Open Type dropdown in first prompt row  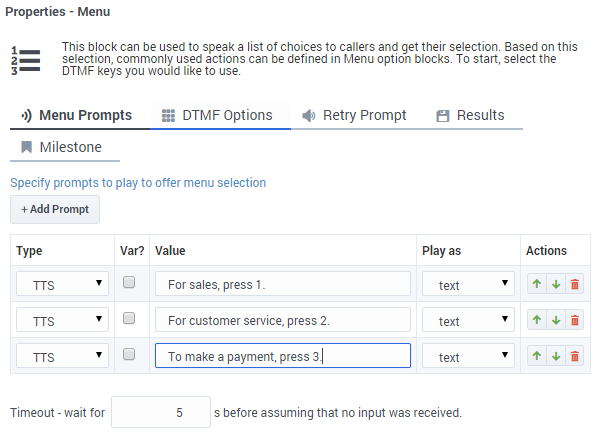click(x=62, y=285)
